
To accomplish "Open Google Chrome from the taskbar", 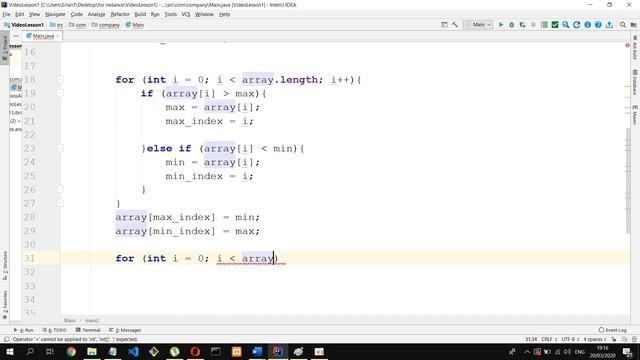I will [x=71, y=351].
